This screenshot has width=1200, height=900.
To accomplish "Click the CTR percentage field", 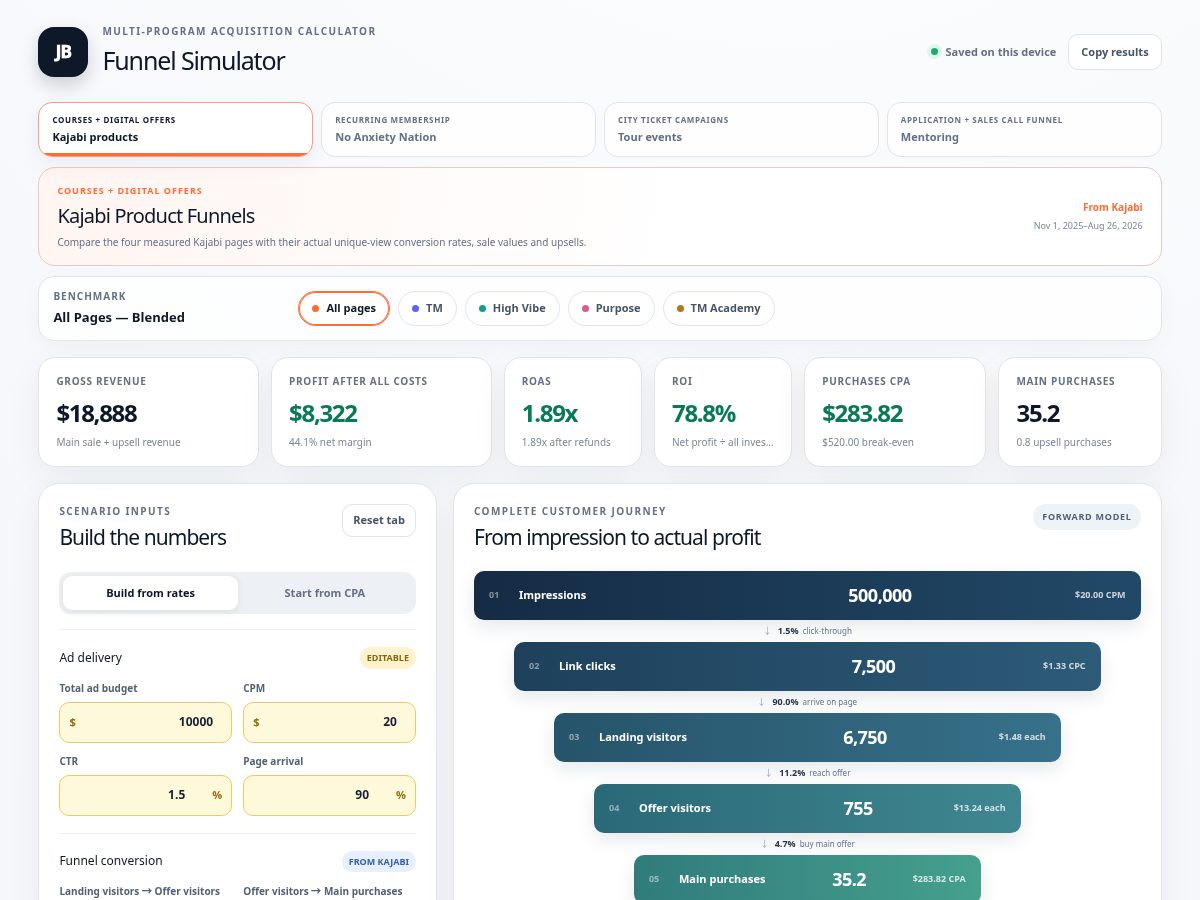I will (x=146, y=795).
